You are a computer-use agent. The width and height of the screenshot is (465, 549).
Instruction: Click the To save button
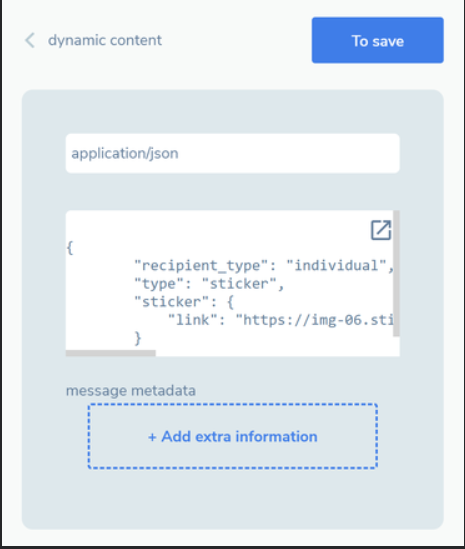point(377,40)
